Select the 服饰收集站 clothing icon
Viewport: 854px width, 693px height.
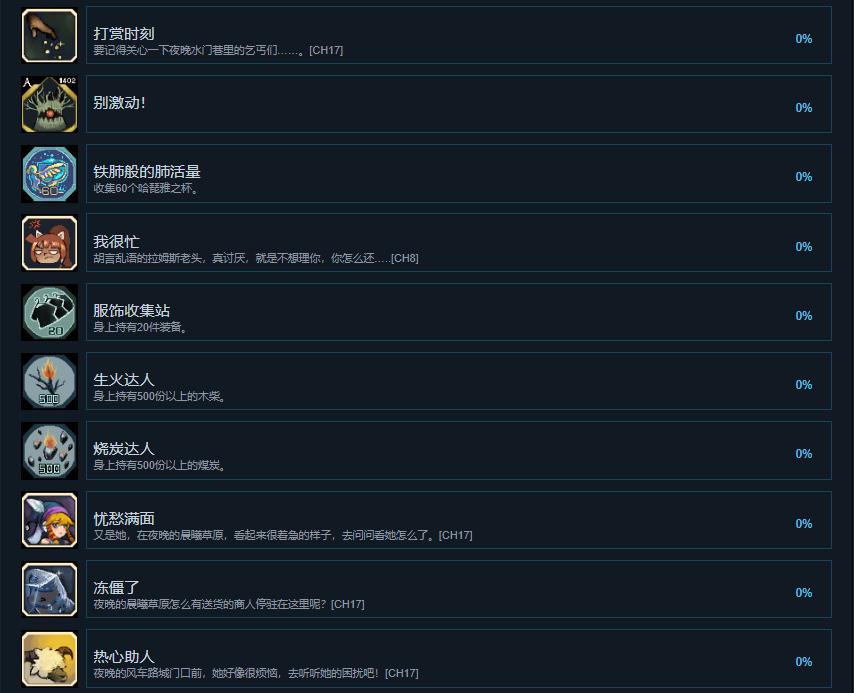[50, 312]
